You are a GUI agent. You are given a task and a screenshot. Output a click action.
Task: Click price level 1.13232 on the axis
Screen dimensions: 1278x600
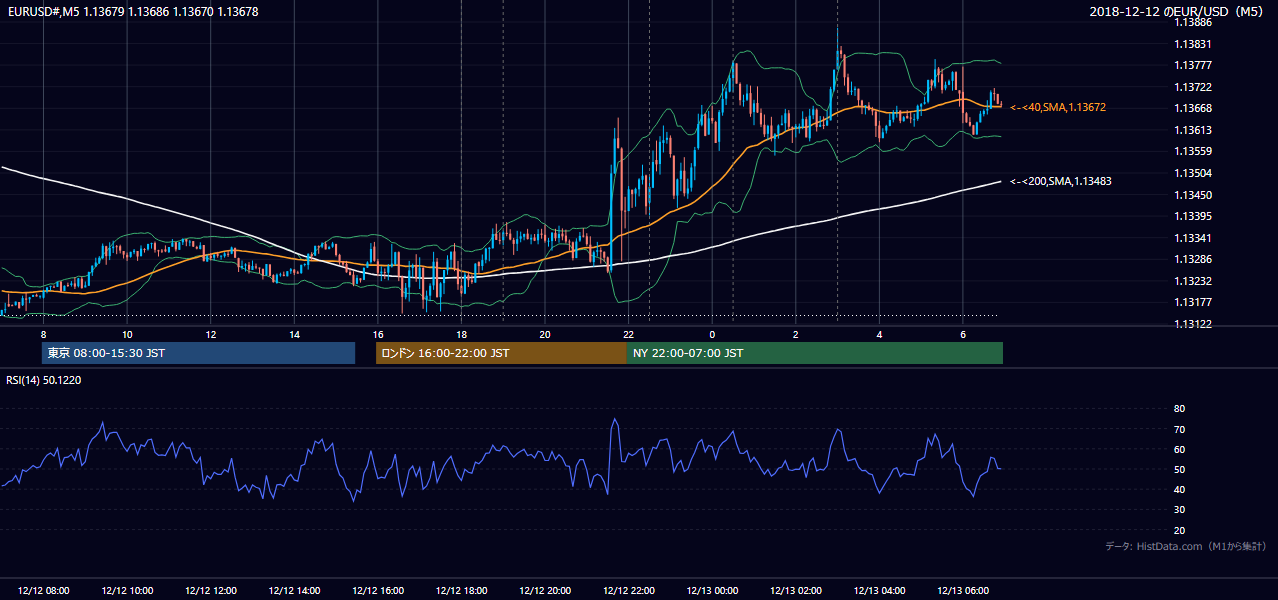1194,281
